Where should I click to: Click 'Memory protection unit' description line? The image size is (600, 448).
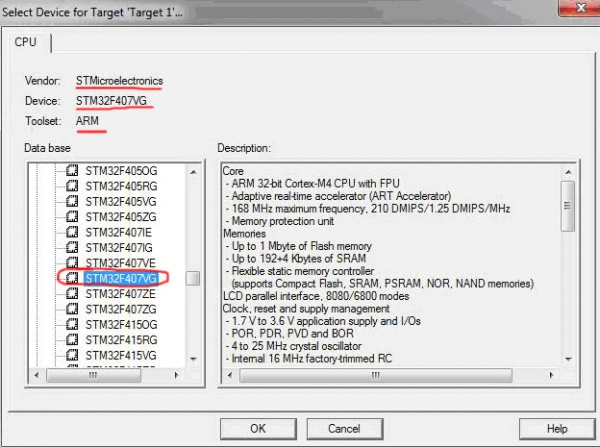pyautogui.click(x=280, y=221)
